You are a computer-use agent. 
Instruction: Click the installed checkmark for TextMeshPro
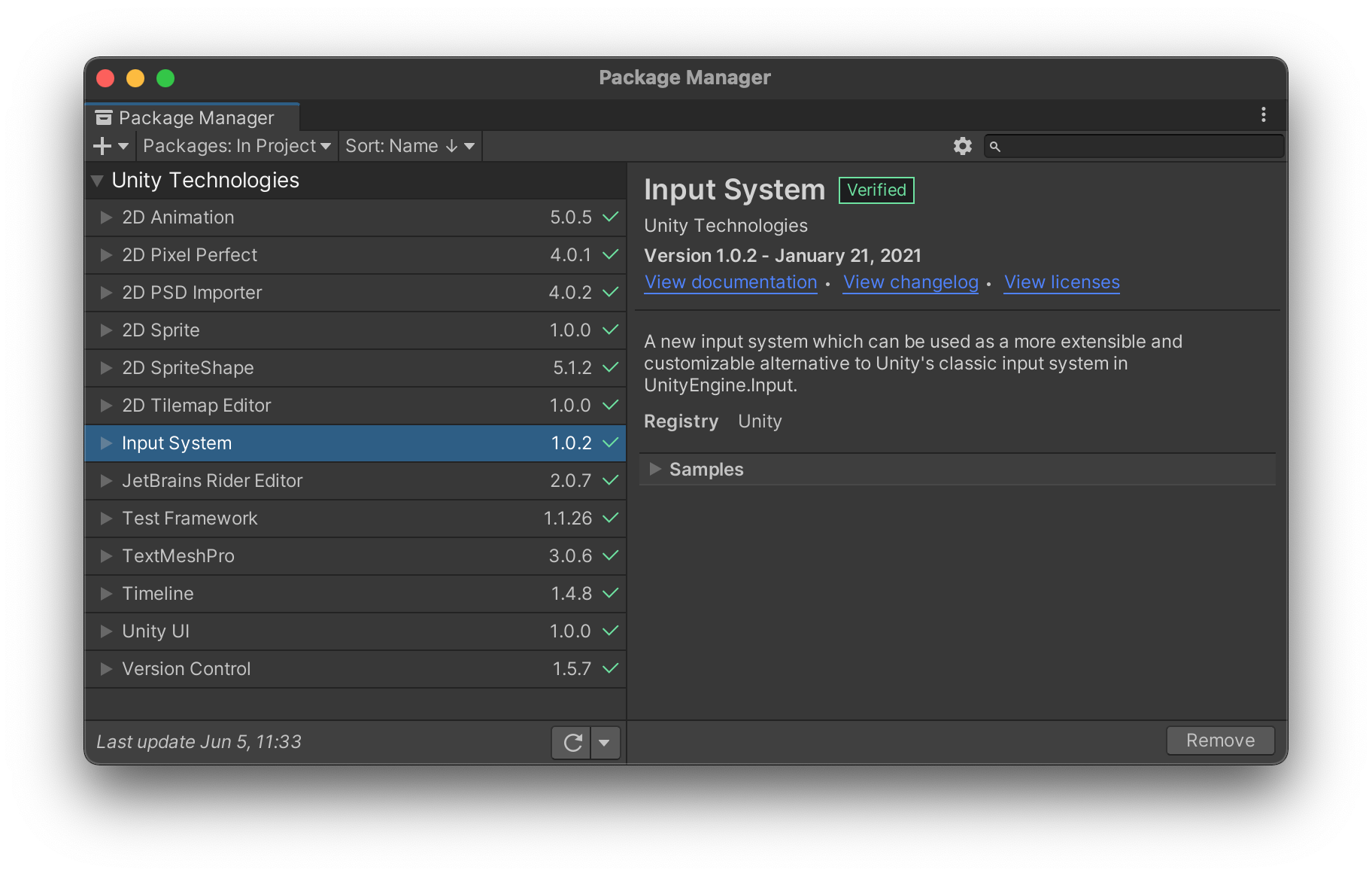(611, 555)
